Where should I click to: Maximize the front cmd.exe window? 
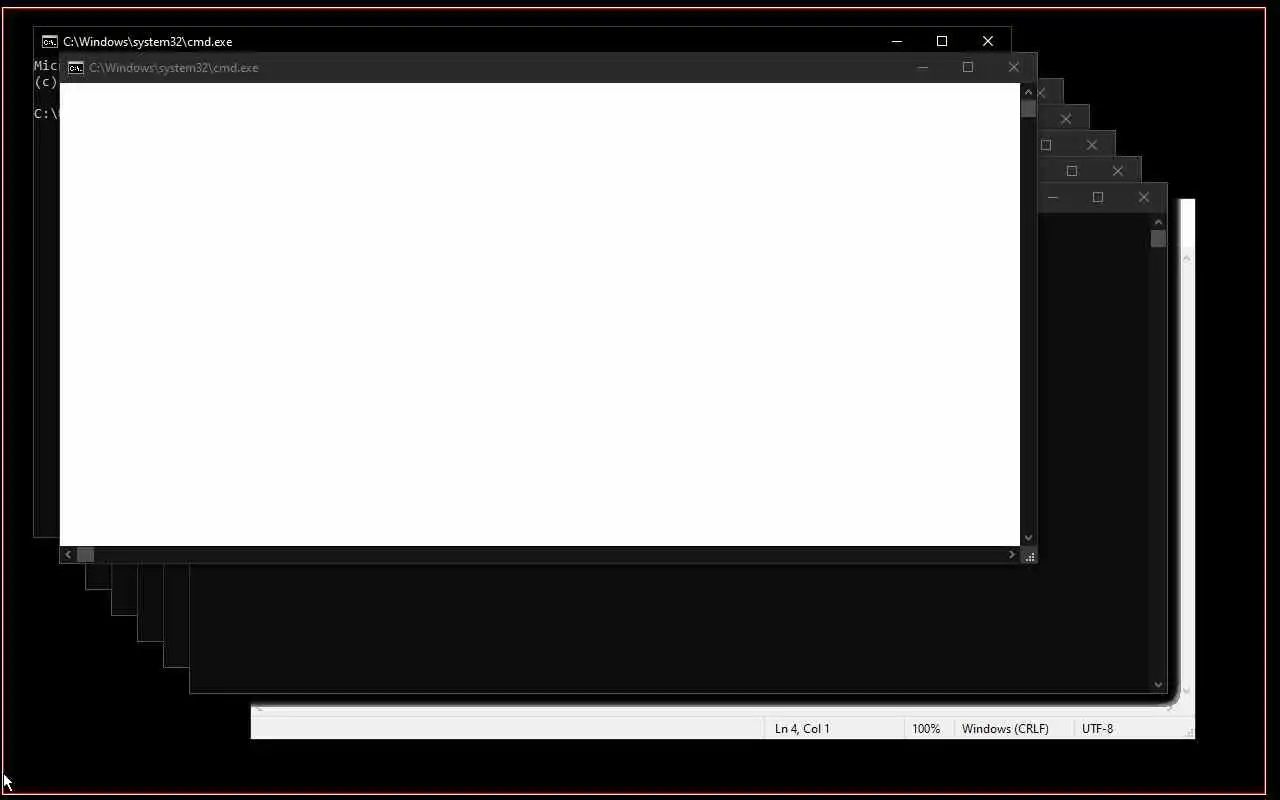pos(967,68)
